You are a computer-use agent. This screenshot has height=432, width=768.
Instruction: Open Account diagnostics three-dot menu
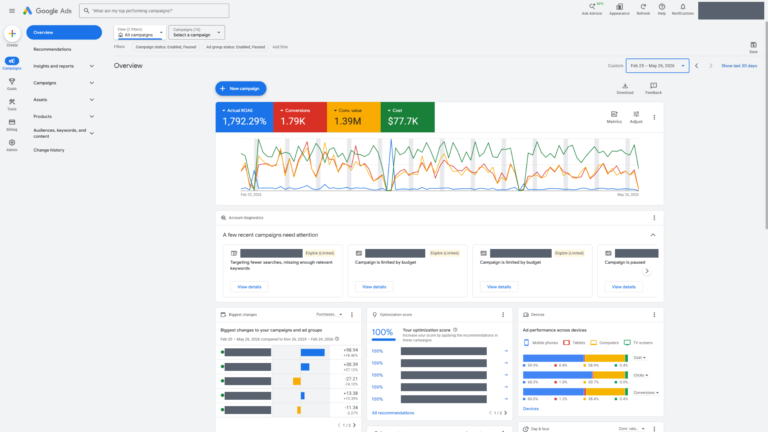pos(654,218)
